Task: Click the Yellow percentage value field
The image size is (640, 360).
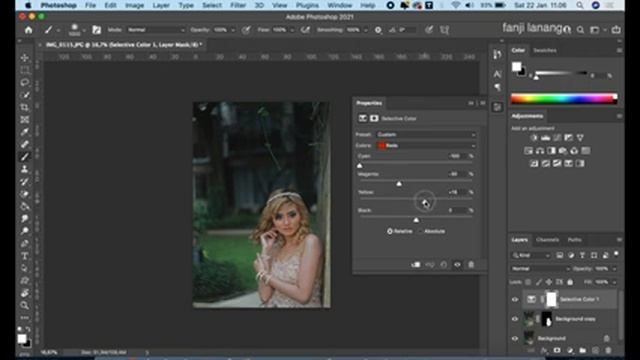Action: 456,192
